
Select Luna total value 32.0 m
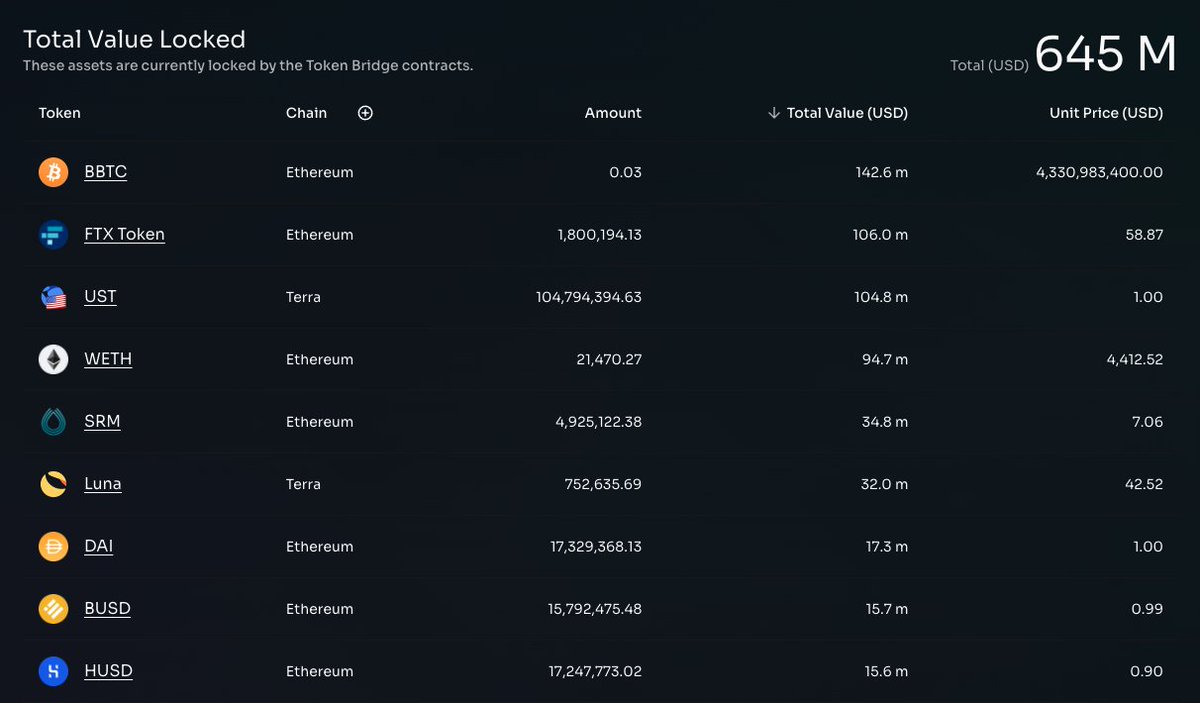[885, 484]
